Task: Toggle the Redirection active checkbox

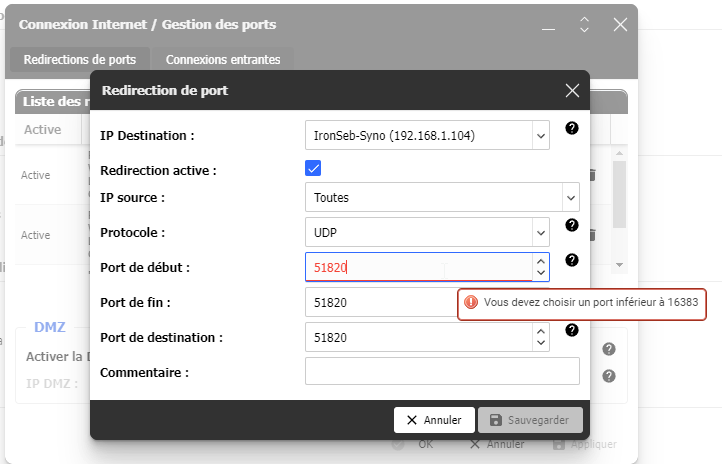Action: pos(313,168)
